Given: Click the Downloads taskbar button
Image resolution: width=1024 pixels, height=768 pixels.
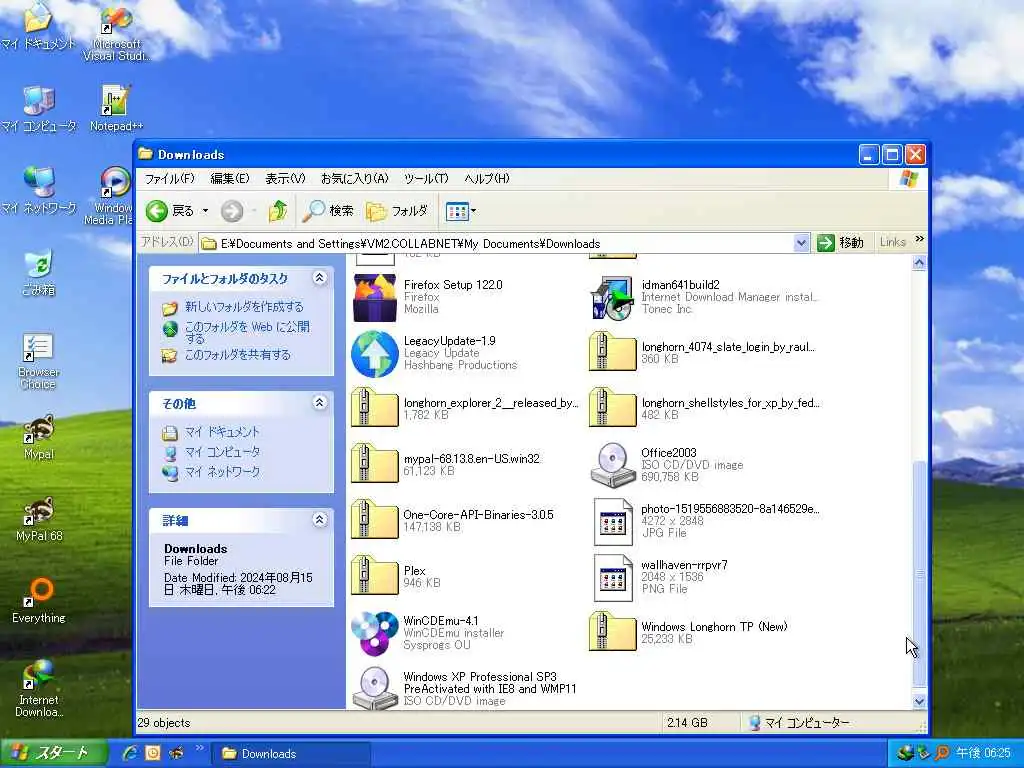Looking at the screenshot, I should coord(292,754).
